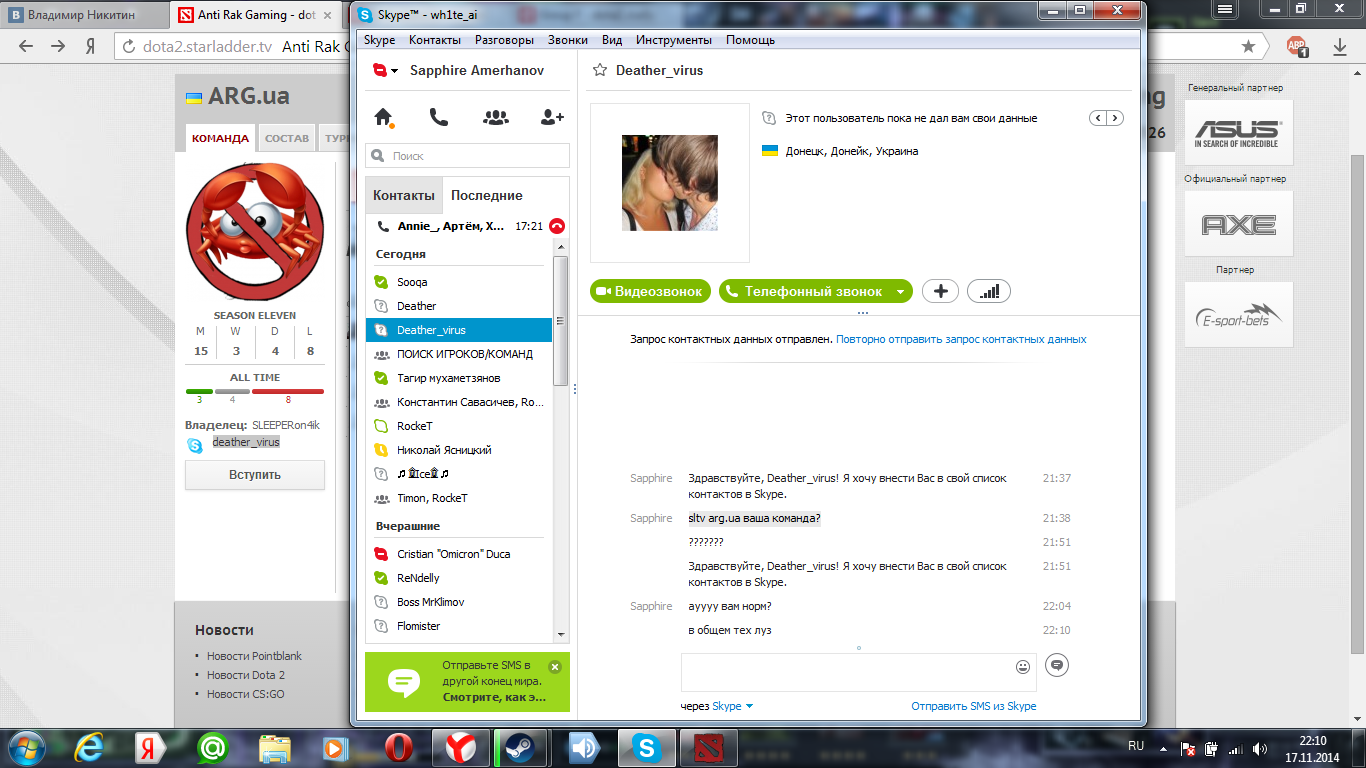The image size is (1366, 768).
Task: Start a Видеозвонок with Deather_virus
Action: pyautogui.click(x=651, y=291)
